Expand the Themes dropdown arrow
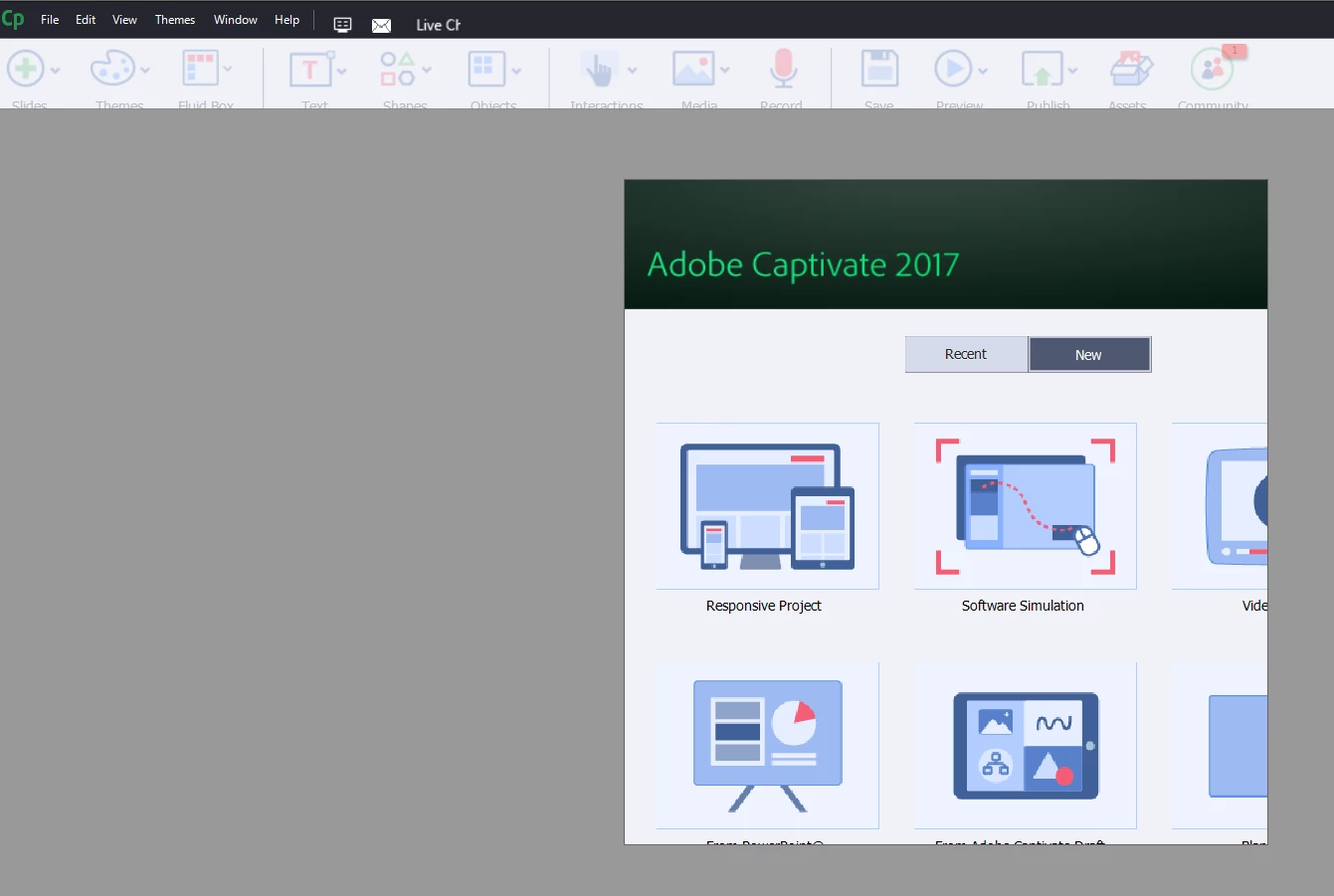The width and height of the screenshot is (1334, 896). pyautogui.click(x=145, y=71)
